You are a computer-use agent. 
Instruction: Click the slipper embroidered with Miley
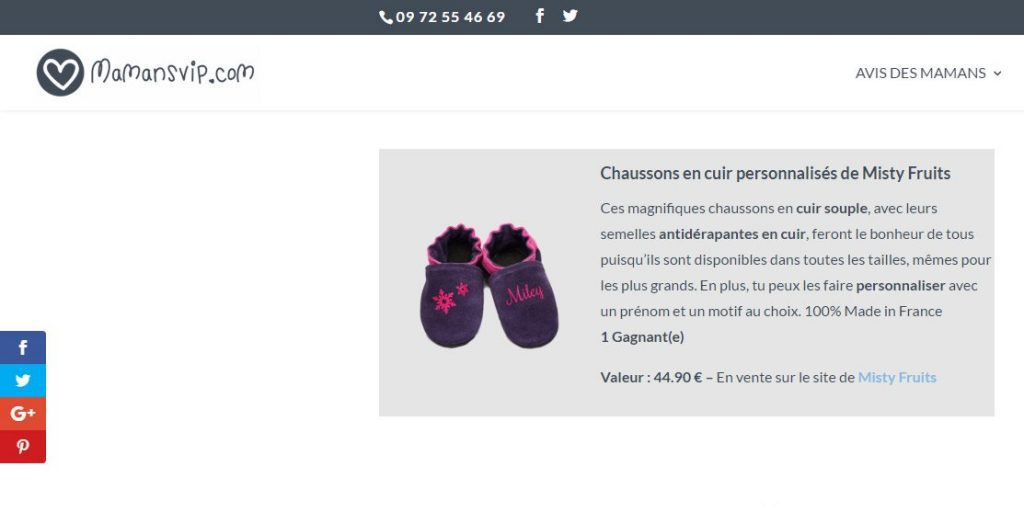pyautogui.click(x=520, y=285)
